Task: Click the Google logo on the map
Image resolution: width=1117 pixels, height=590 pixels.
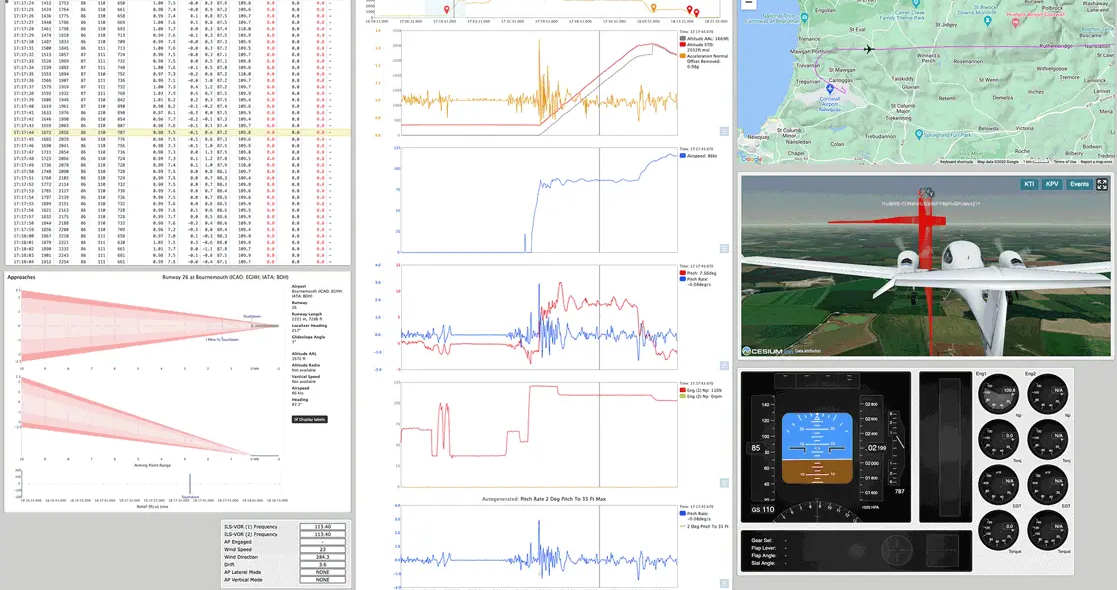Action: [x=752, y=160]
